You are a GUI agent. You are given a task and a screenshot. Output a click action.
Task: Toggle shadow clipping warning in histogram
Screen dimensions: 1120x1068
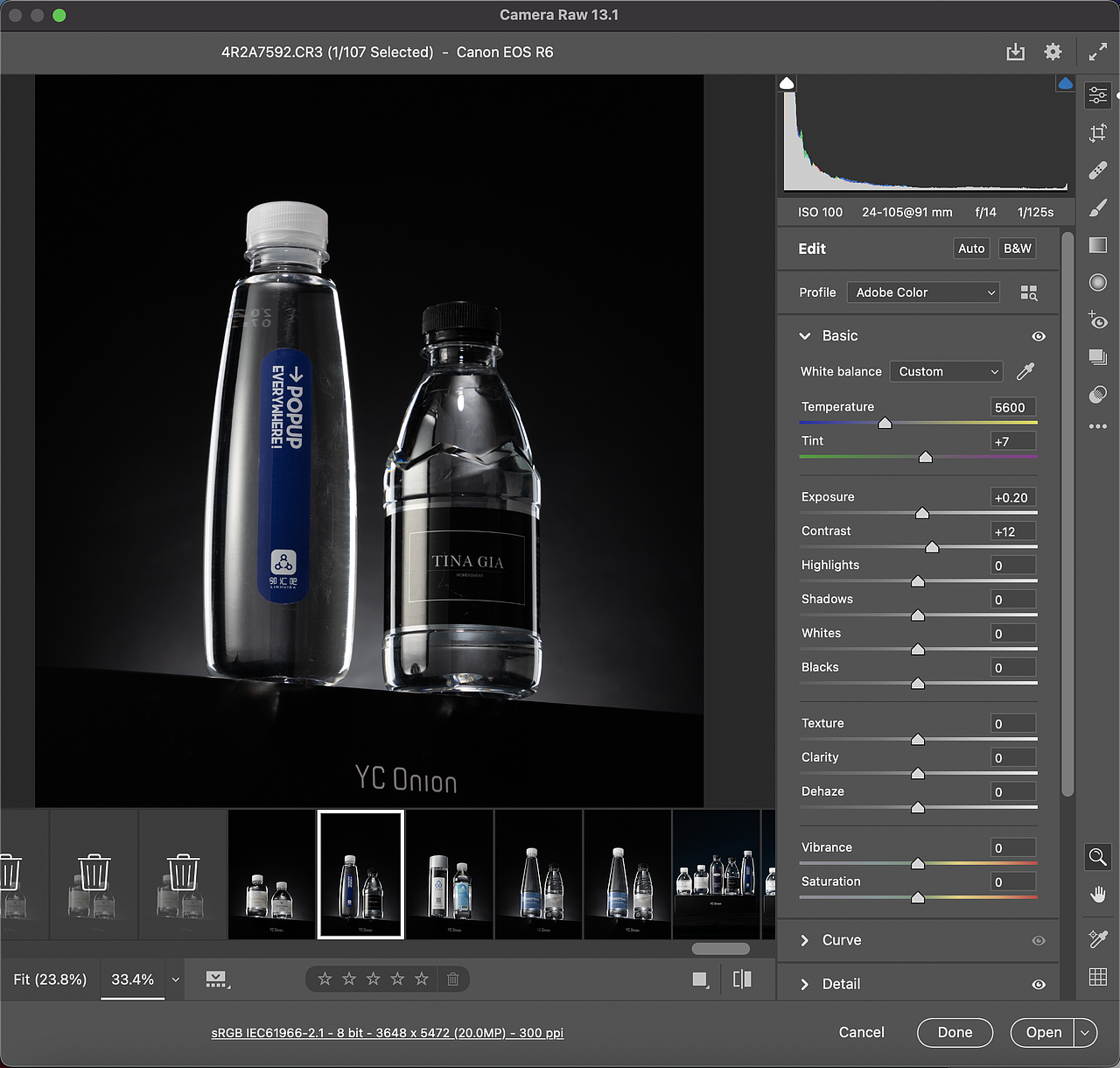pos(787,83)
